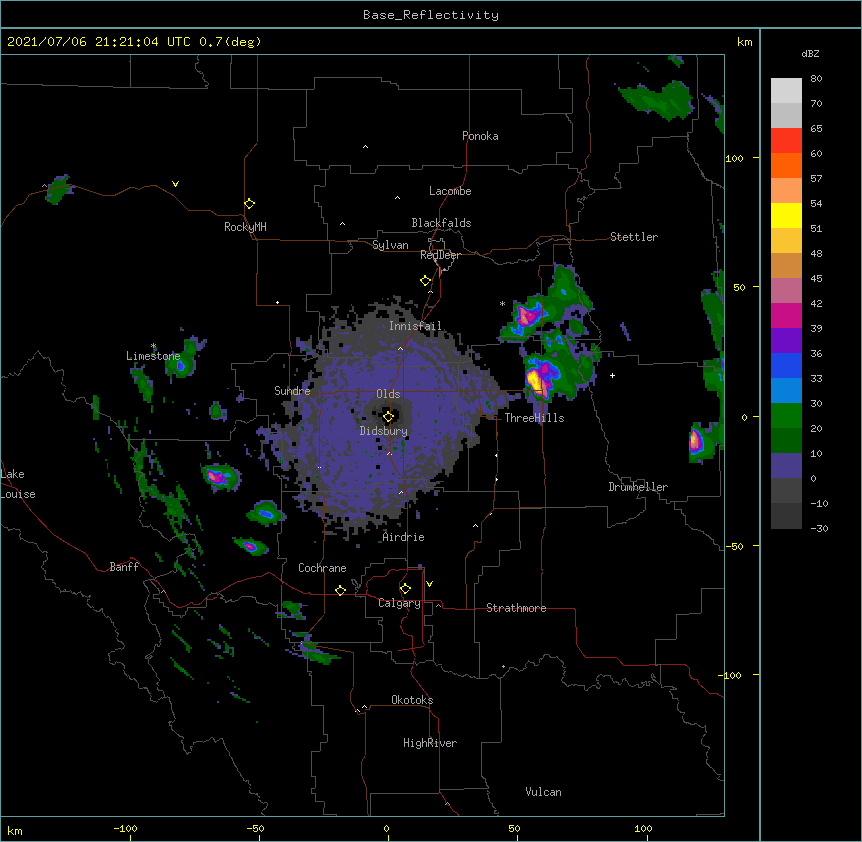Select the purple 36-39 dBZ legend swatch

click(786, 340)
